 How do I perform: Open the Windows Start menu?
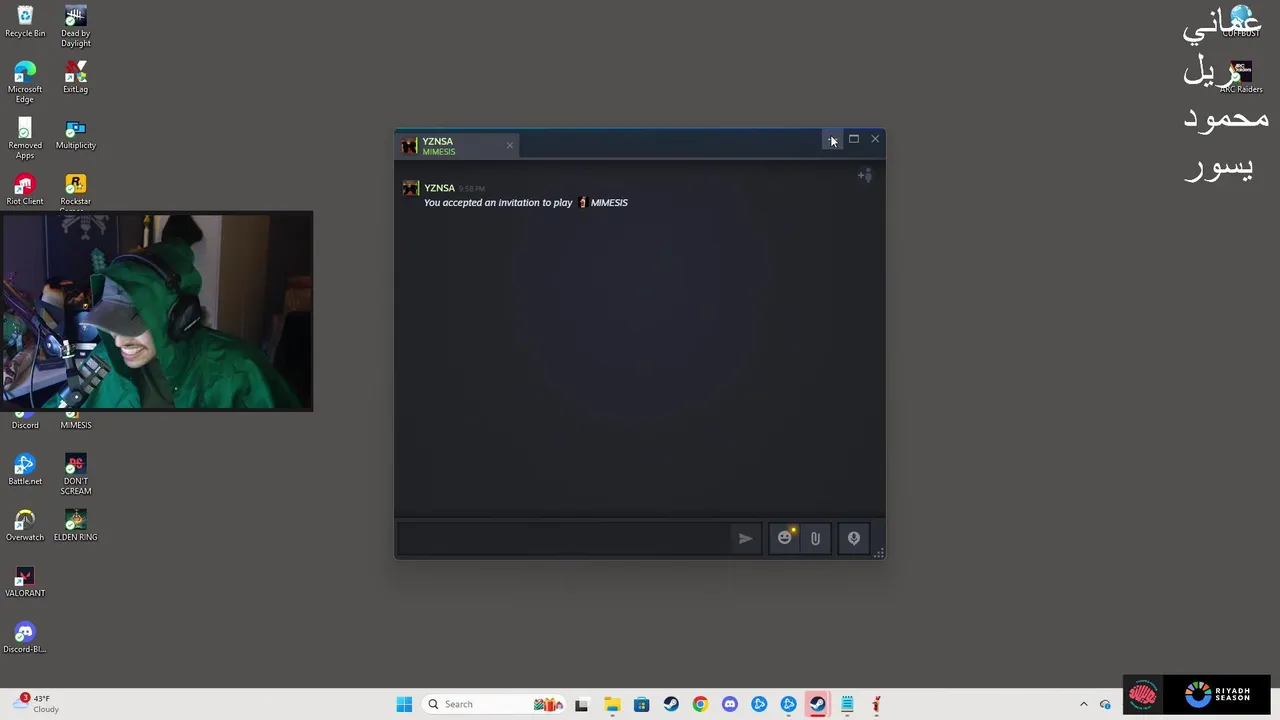pos(404,704)
